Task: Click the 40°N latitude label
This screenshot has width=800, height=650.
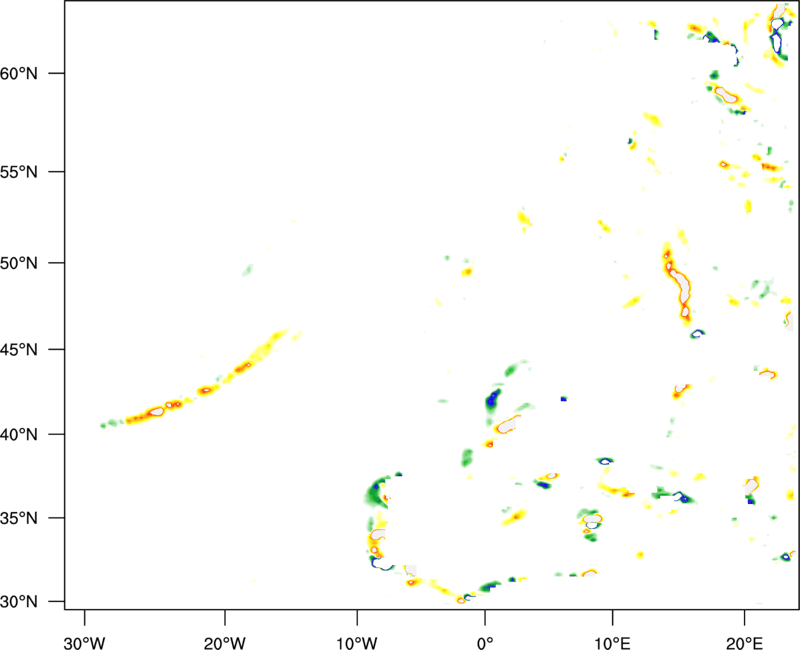Action: coord(19,434)
